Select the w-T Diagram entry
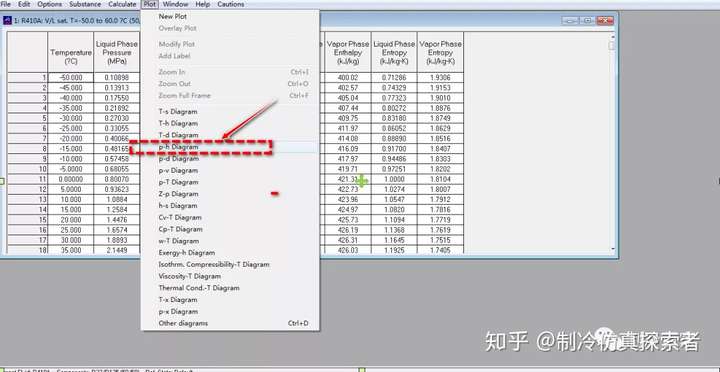The image size is (720, 372). (230, 241)
